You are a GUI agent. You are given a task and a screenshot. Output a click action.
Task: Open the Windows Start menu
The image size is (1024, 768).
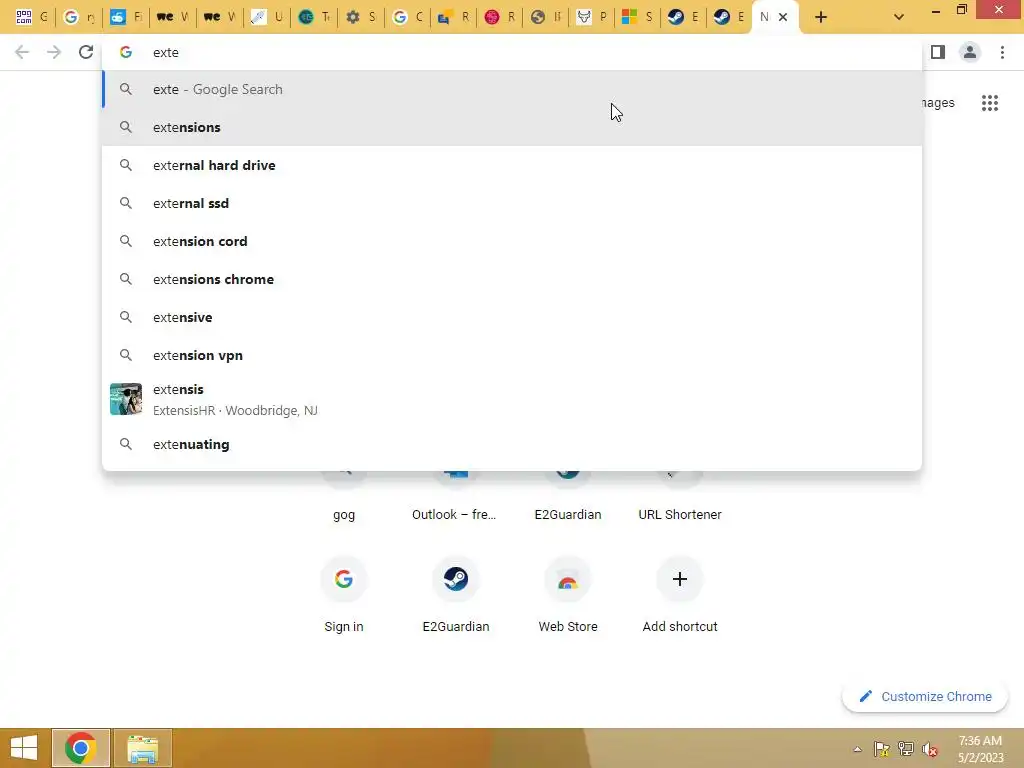pos(24,748)
